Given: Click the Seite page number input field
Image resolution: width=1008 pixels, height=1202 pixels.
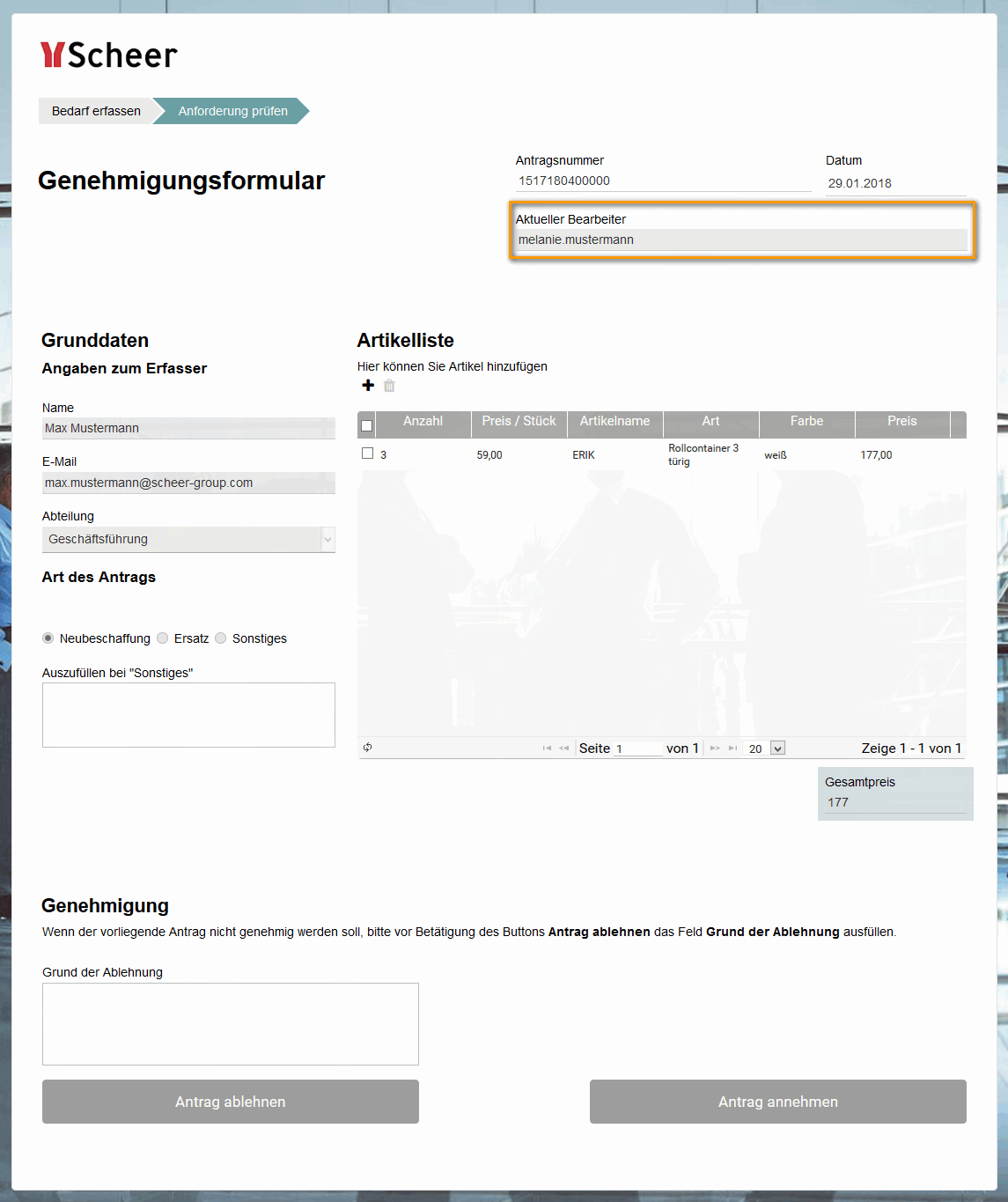Looking at the screenshot, I should 639,748.
